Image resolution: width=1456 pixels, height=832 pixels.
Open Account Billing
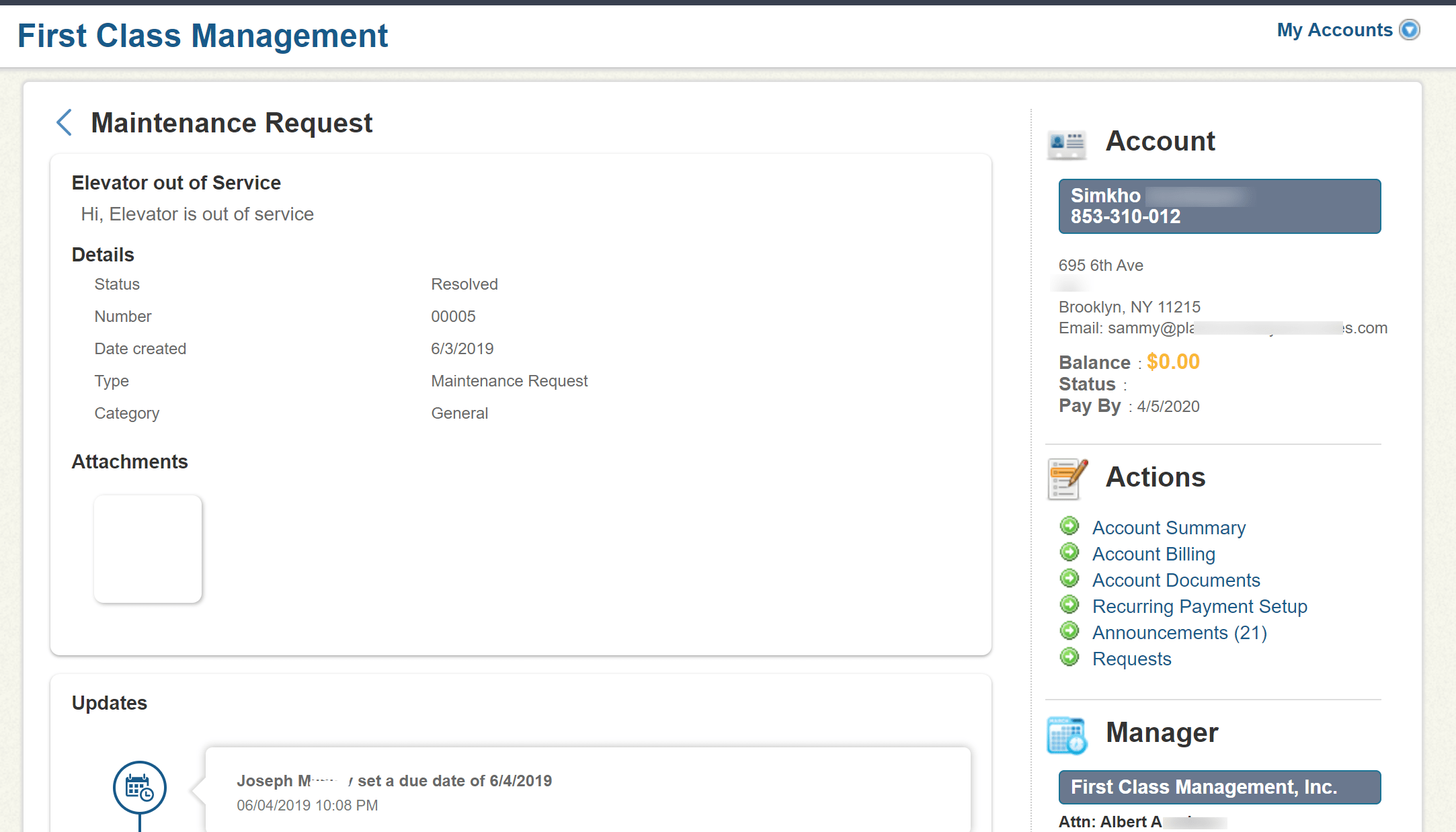pos(1154,554)
